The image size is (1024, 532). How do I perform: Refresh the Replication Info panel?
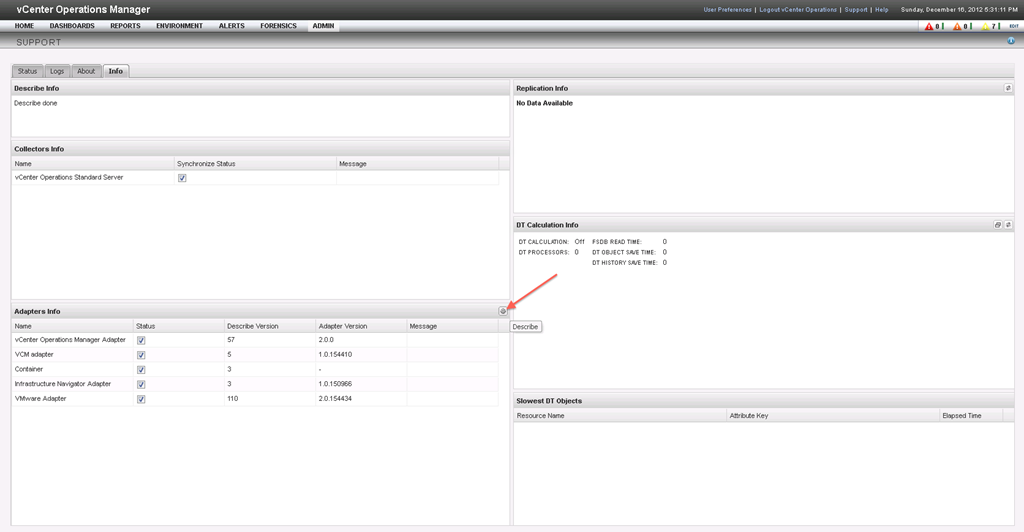pyautogui.click(x=1008, y=88)
